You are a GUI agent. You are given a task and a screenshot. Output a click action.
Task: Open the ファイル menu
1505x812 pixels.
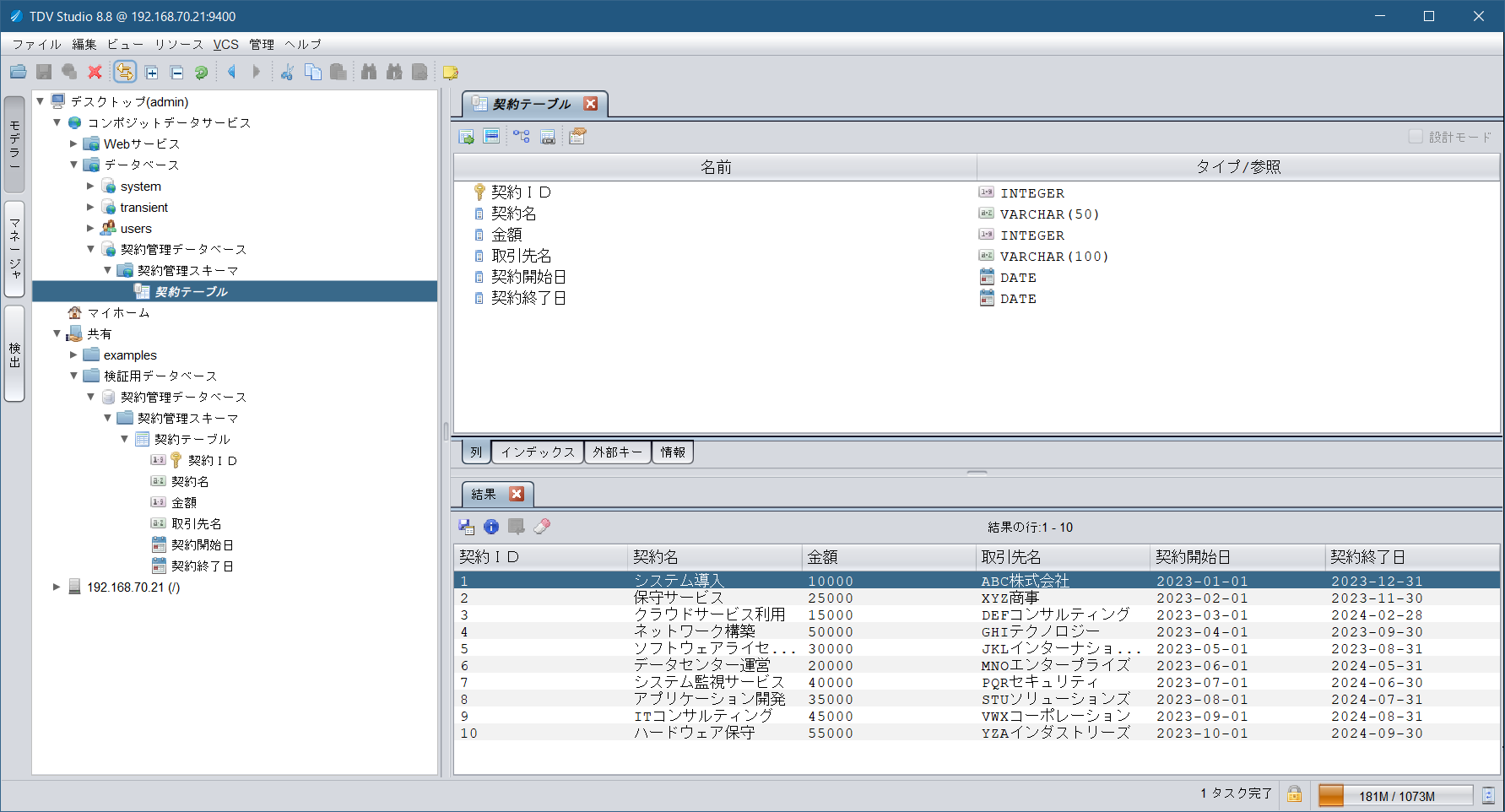[36, 44]
